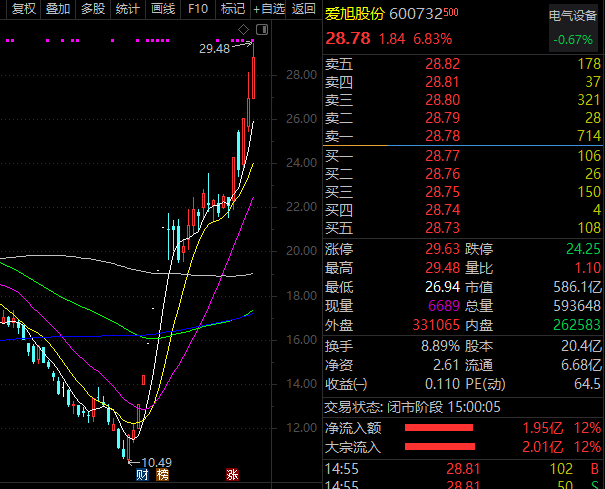This screenshot has width=605, height=489.
Task: Click the 标记 mark button
Action: click(233, 8)
